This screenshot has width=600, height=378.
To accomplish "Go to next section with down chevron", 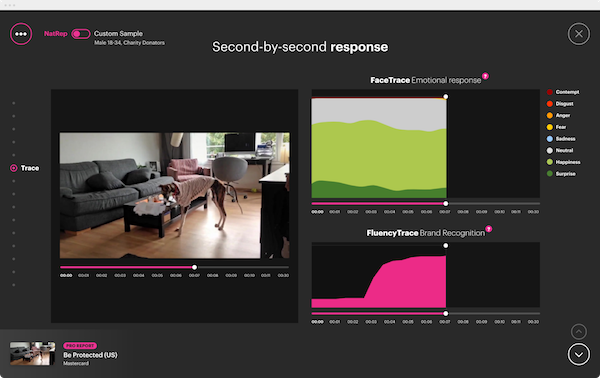I will coord(579,354).
